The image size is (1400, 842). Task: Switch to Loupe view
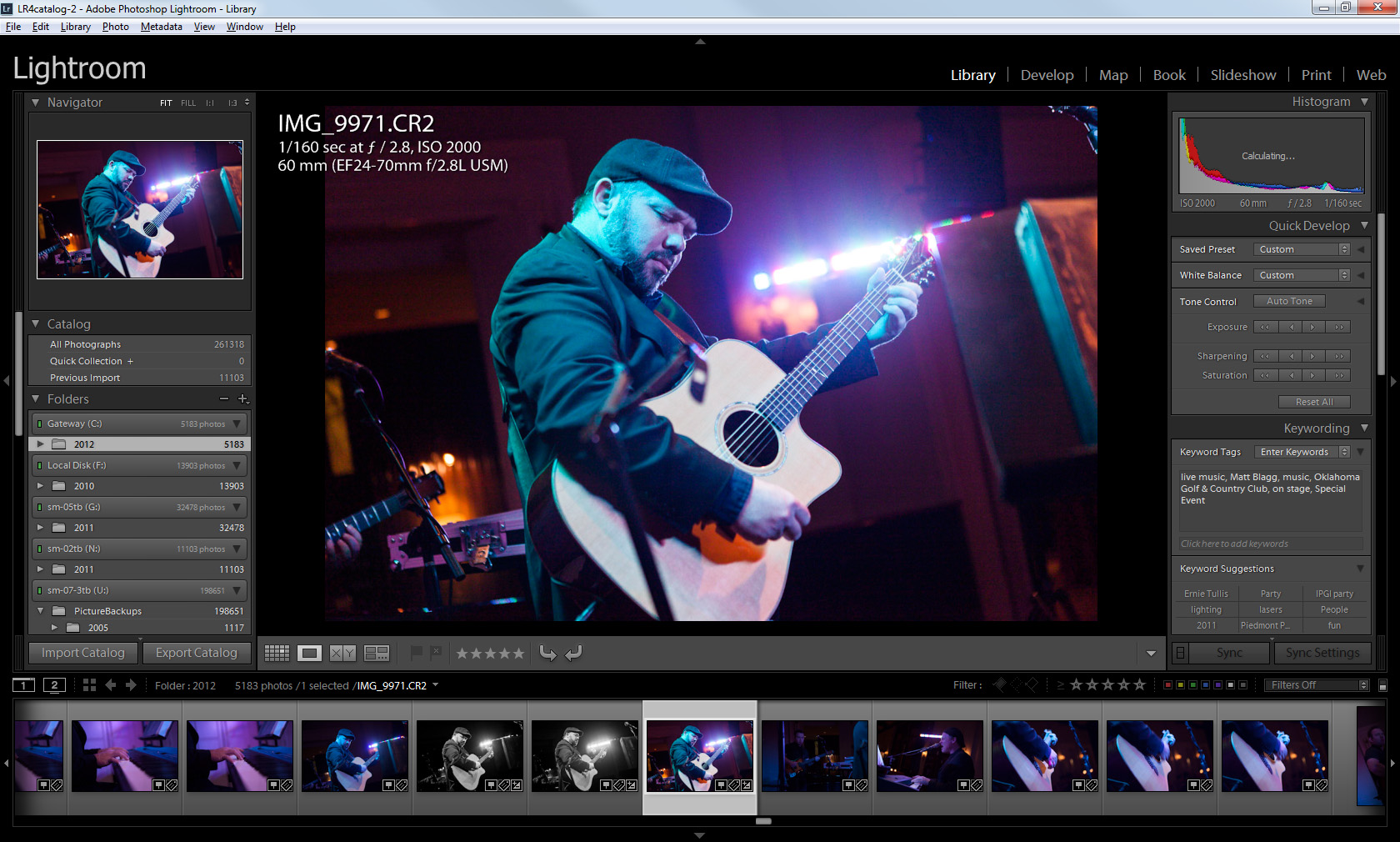[x=310, y=653]
